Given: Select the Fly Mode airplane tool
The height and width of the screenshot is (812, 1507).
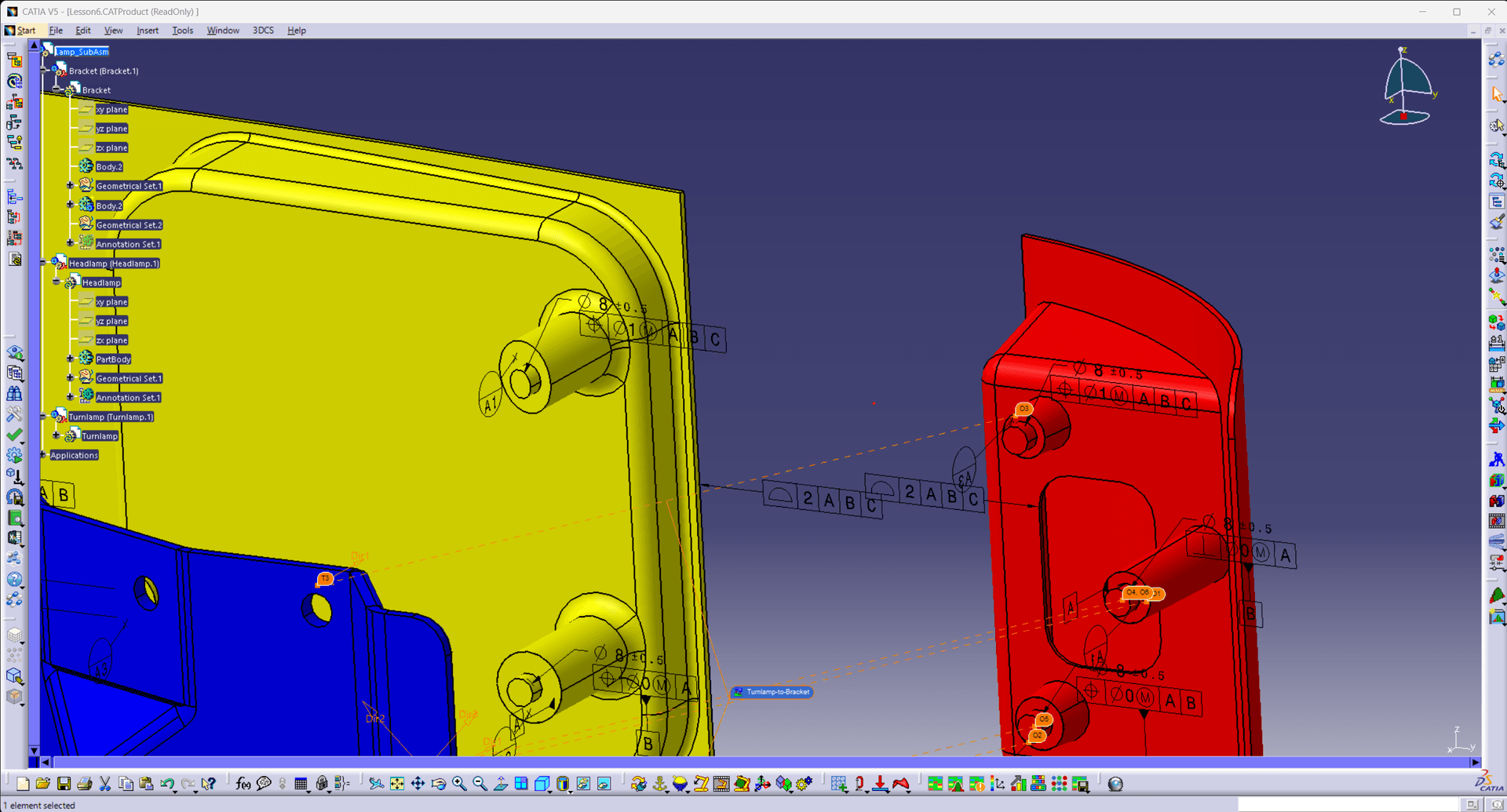Looking at the screenshot, I should (376, 783).
